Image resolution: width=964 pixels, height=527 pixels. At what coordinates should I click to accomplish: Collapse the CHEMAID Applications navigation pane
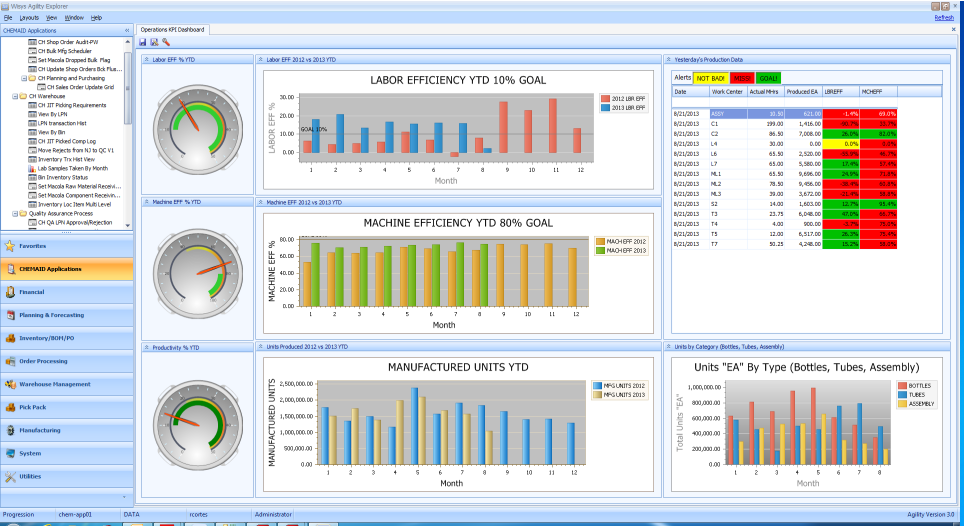click(x=127, y=30)
